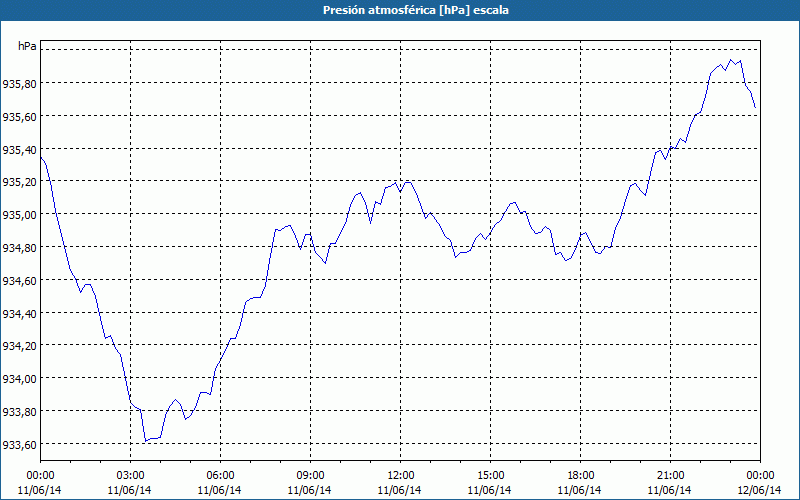Click the pressure curve minimum near 03:30
The width and height of the screenshot is (800, 500).
click(146, 441)
